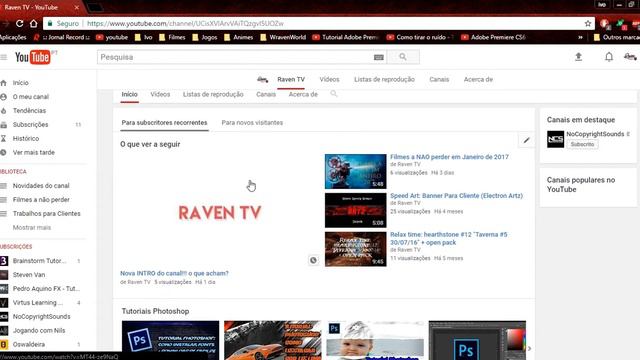
Task: Click the watch later clock on featured video
Action: click(x=313, y=260)
